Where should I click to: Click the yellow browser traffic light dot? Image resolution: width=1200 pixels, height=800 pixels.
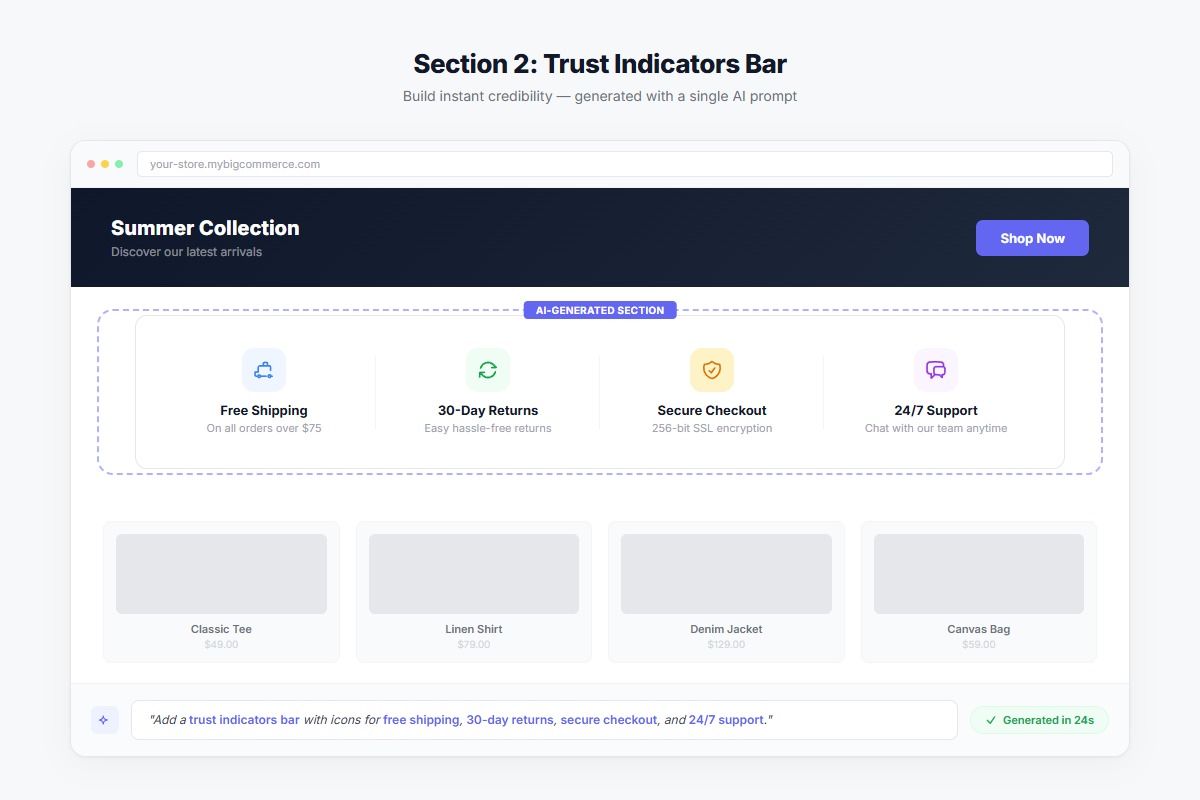pos(104,163)
